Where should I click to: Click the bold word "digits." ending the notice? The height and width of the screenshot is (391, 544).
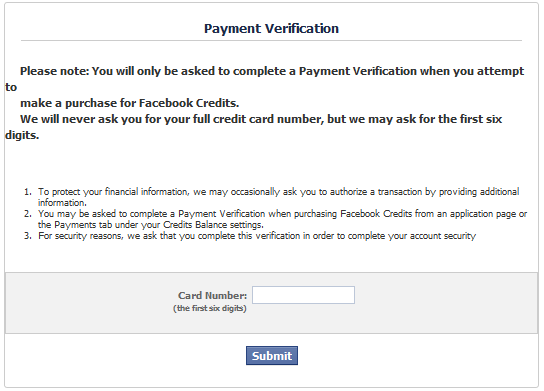tap(22, 135)
